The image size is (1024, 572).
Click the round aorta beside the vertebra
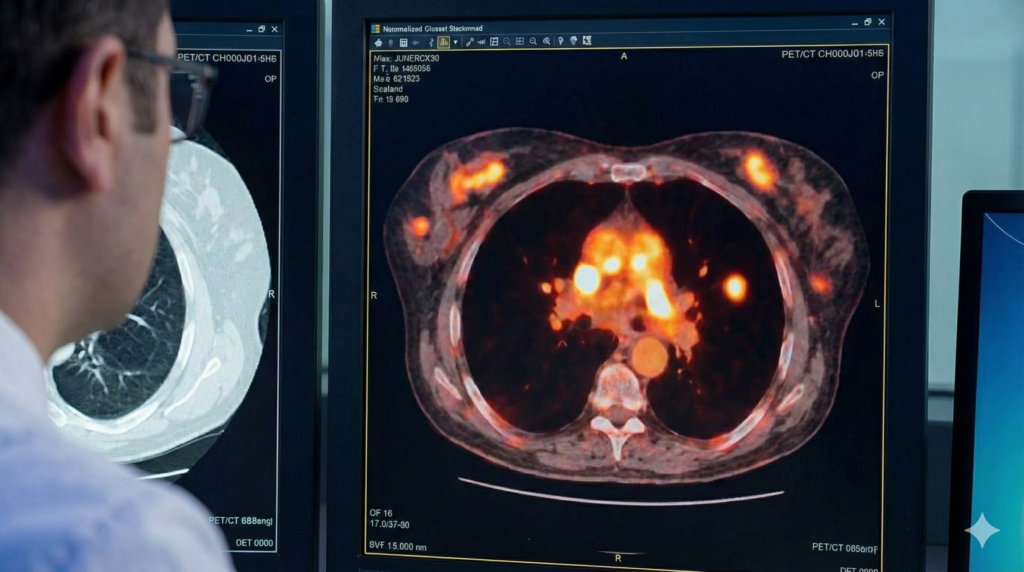click(x=649, y=357)
